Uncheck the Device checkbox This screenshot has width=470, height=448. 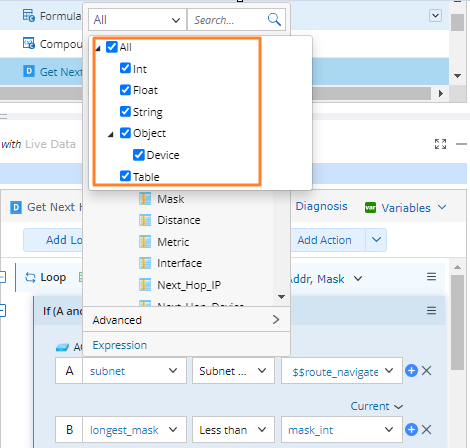tap(139, 155)
